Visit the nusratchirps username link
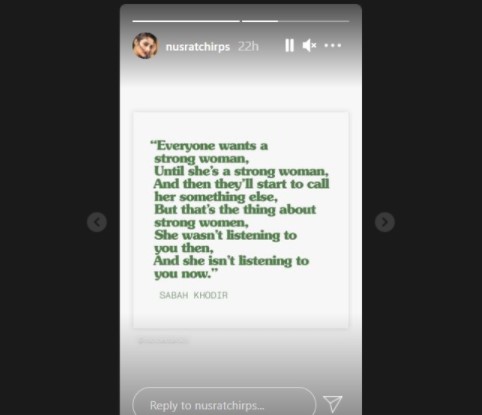 198,47
